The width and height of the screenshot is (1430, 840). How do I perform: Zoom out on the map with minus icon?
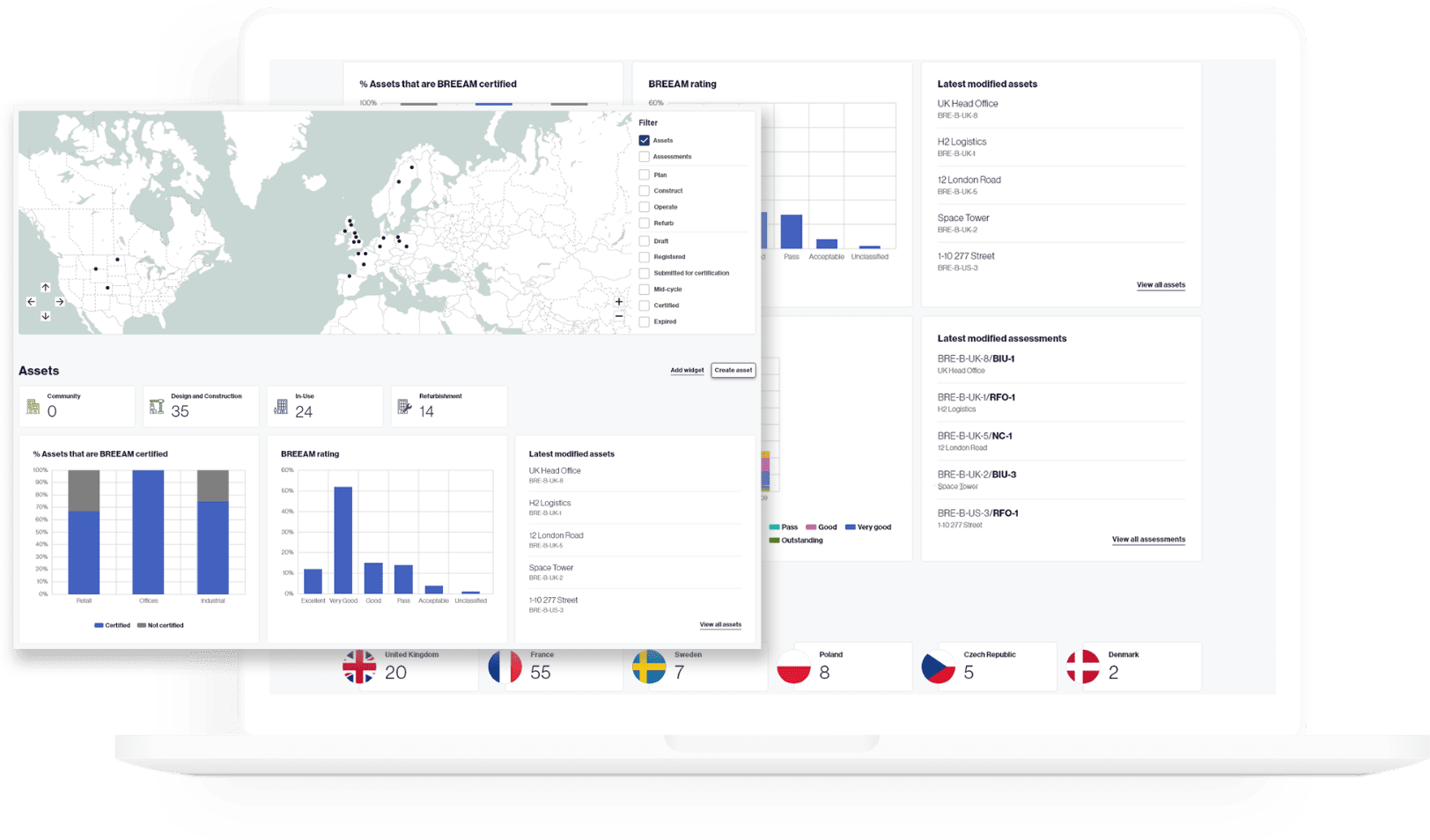(619, 316)
